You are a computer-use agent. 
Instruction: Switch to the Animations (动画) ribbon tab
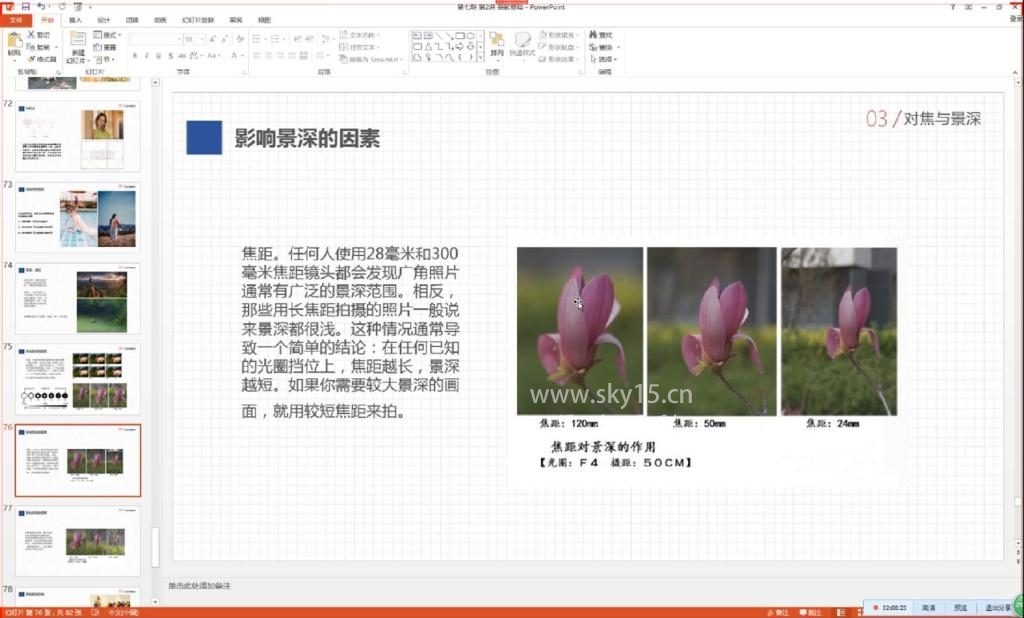click(160, 20)
